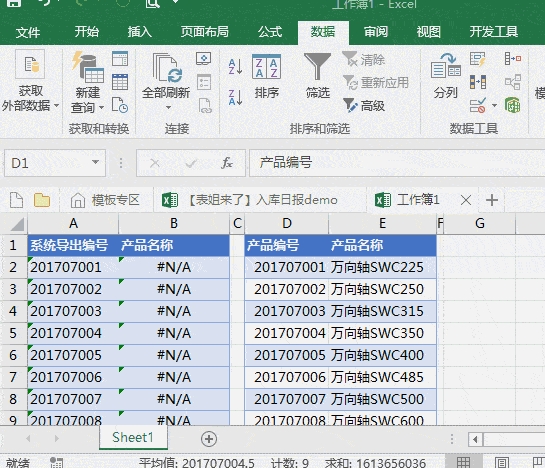Sort descending with Z-A icon
Image resolution: width=545 pixels, height=468 pixels.
(235, 97)
